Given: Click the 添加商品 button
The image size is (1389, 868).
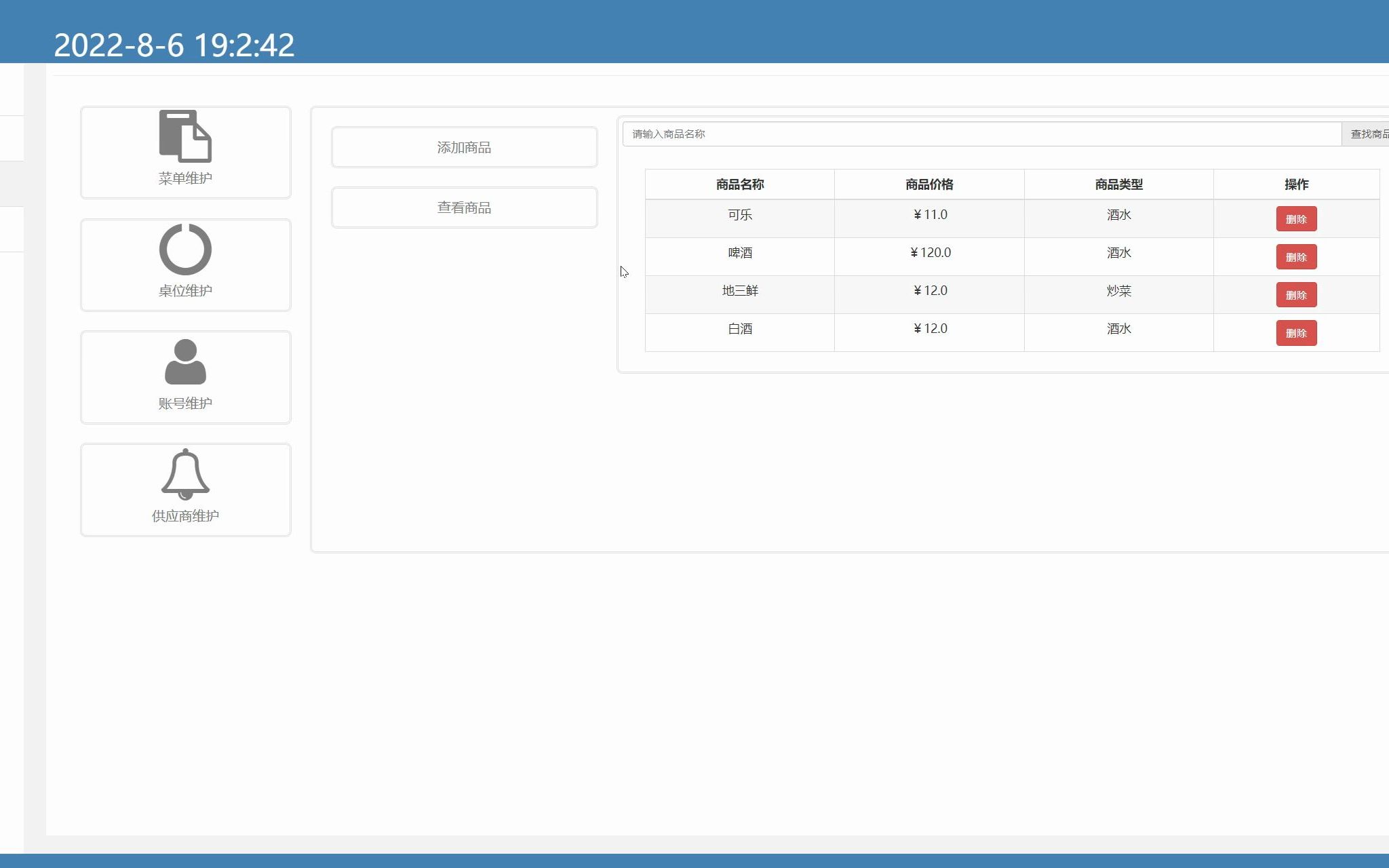Looking at the screenshot, I should click(465, 147).
